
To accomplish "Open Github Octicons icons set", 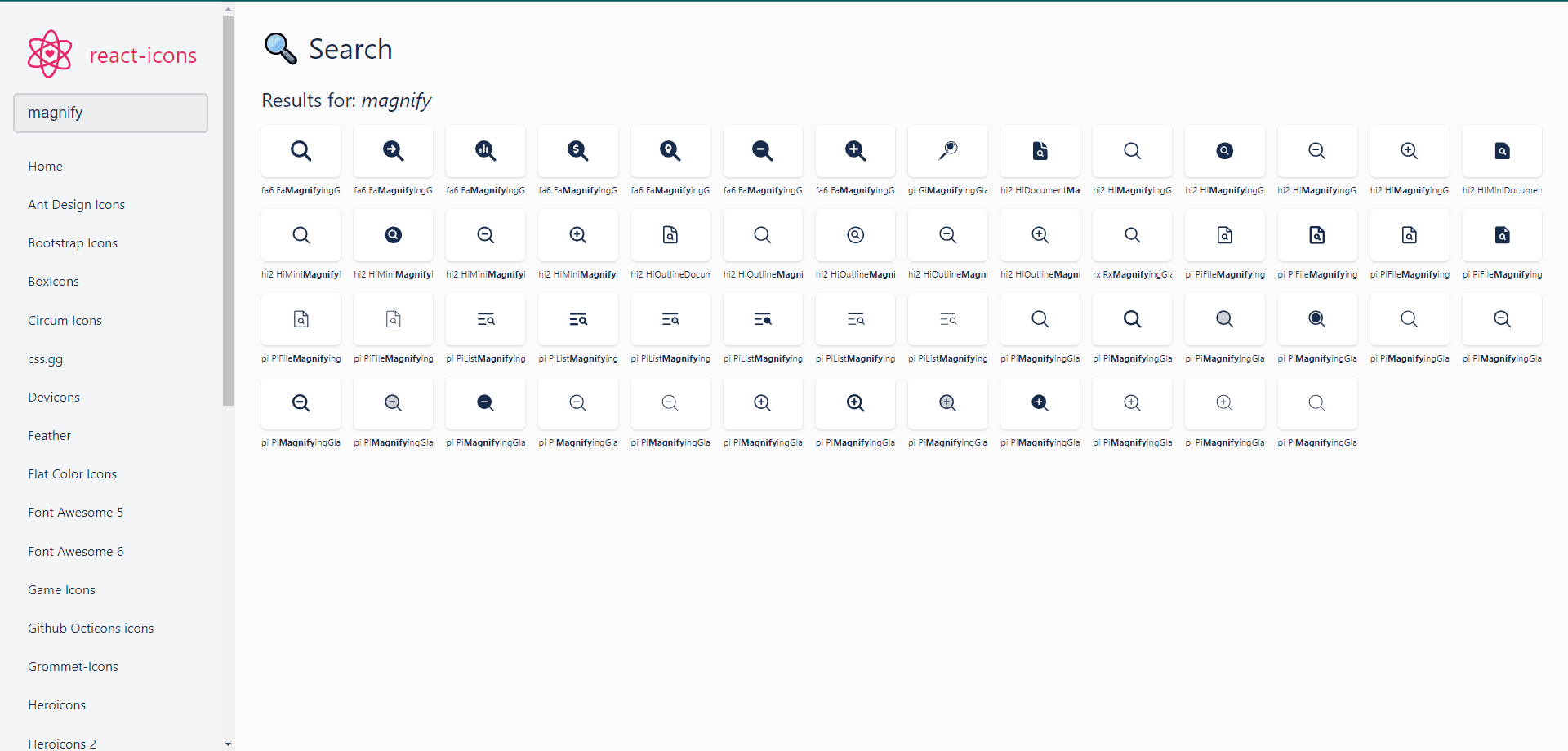I will tap(91, 629).
